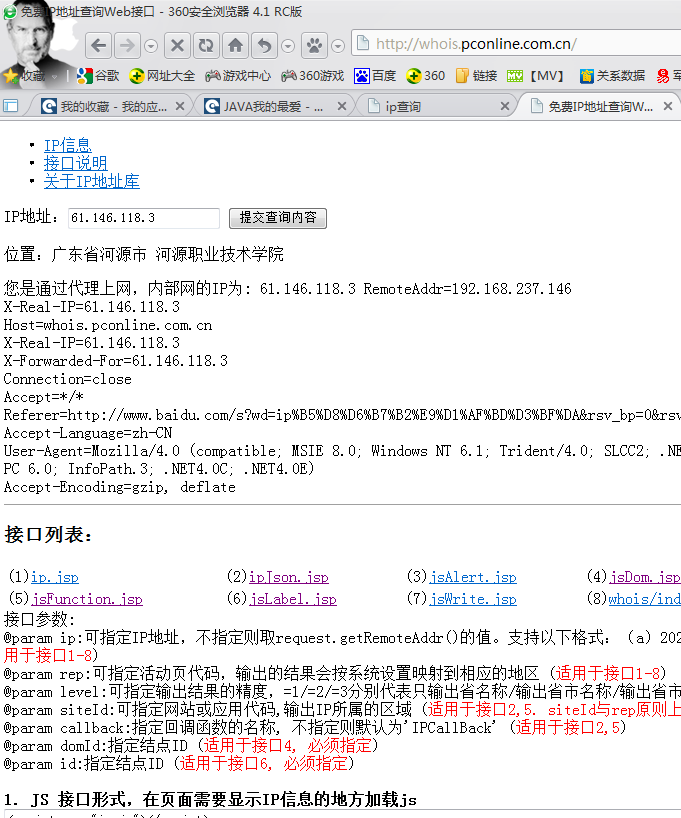The width and height of the screenshot is (681, 818).
Task: Open the jsWrite.jsp interface link
Action: 473,599
